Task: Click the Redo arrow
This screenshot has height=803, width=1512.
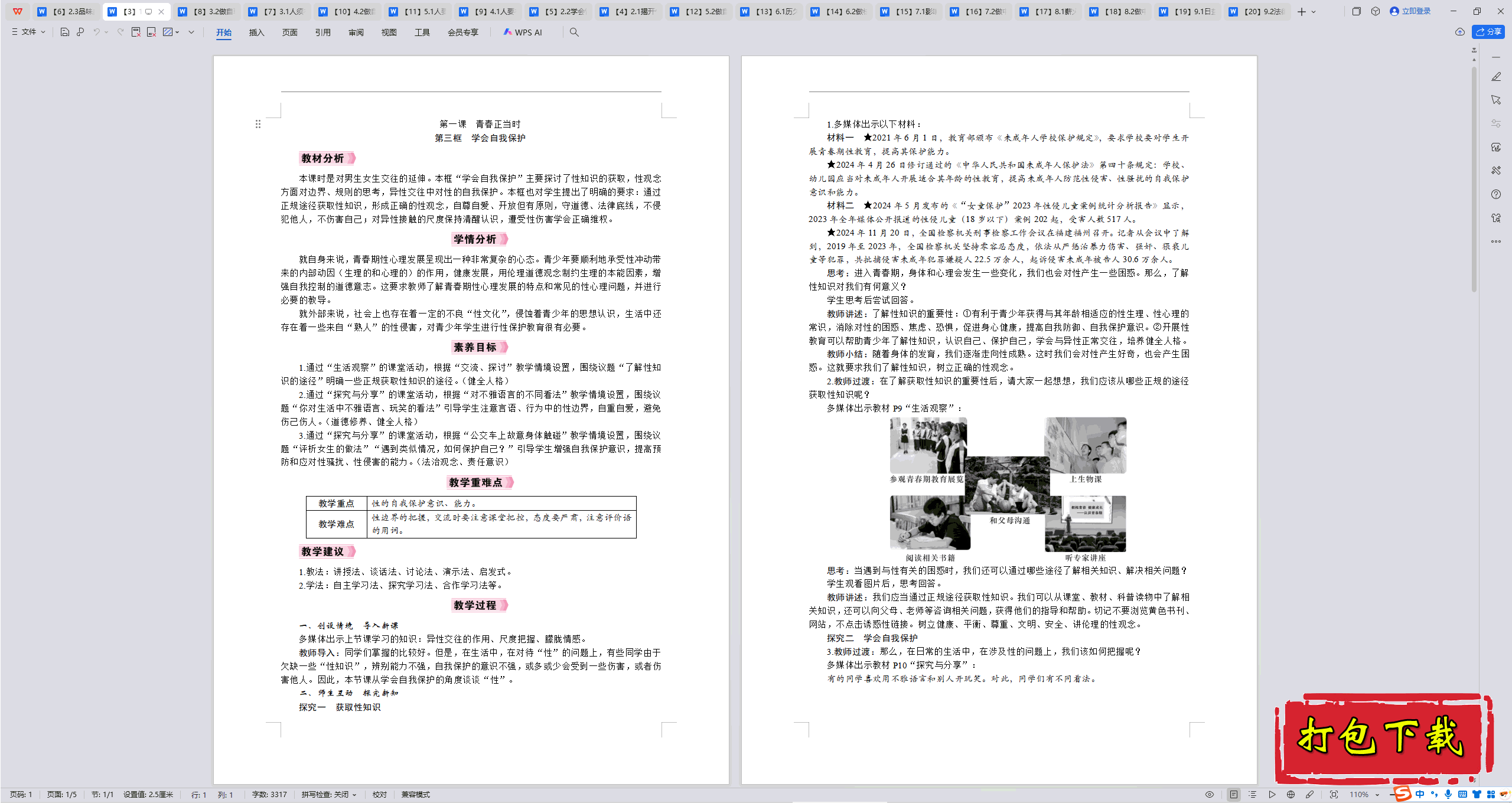Action: click(120, 32)
